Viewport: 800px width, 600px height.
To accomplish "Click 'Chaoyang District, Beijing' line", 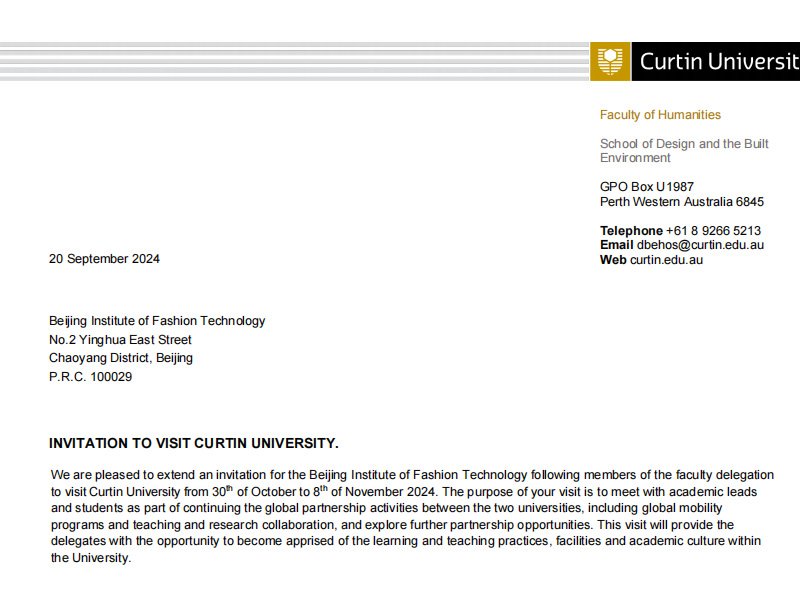I will pos(121,358).
